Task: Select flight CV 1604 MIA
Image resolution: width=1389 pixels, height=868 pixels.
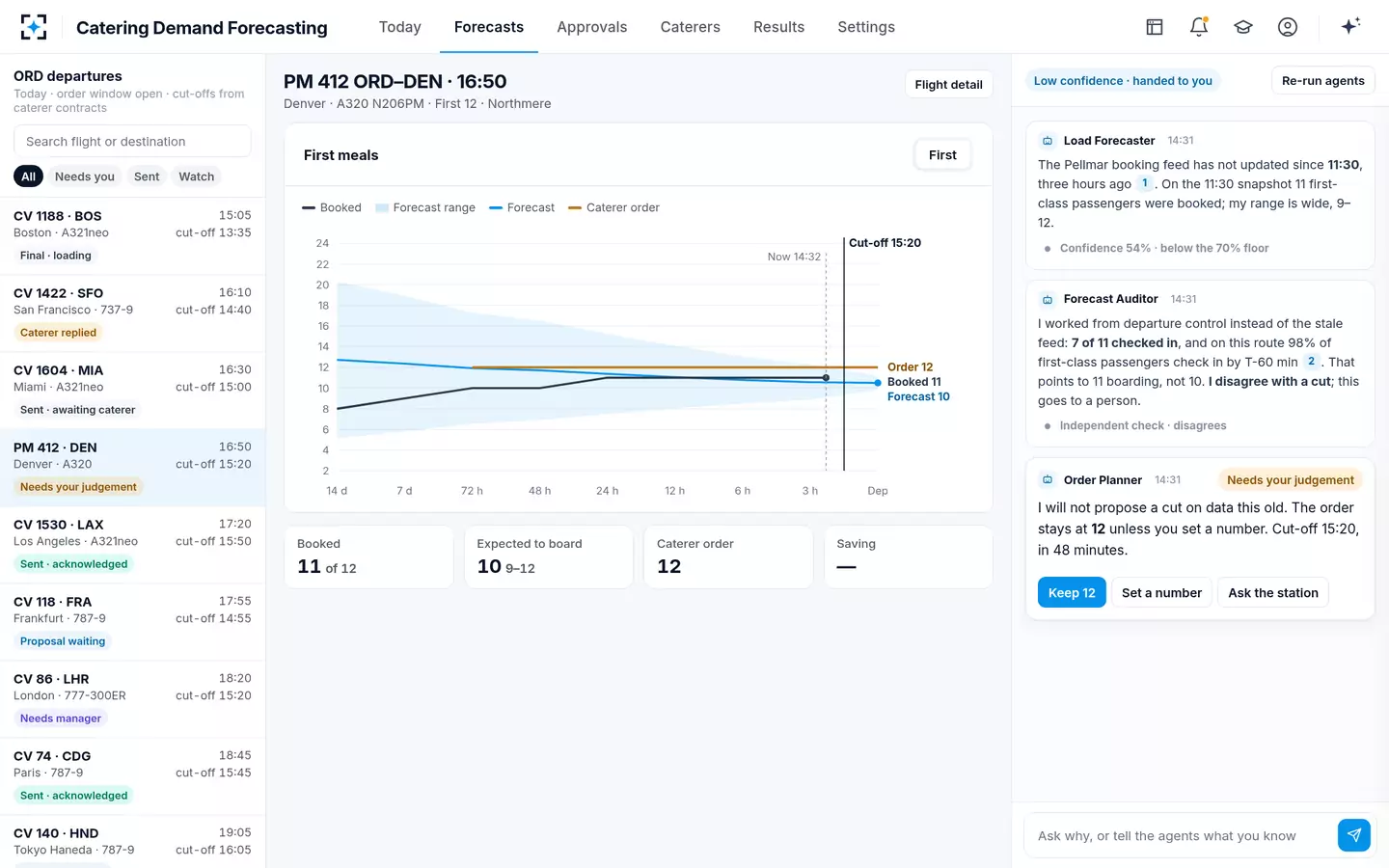Action: (x=132, y=391)
